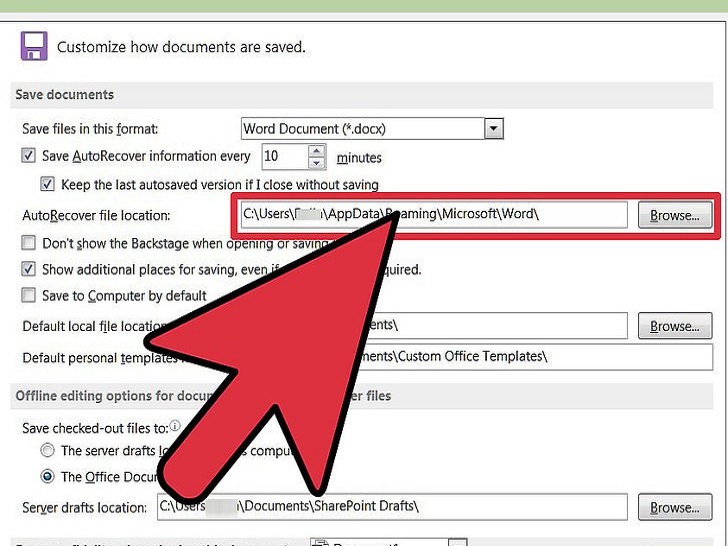The image size is (728, 546).
Task: Browse for Server drafts location
Action: point(675,507)
